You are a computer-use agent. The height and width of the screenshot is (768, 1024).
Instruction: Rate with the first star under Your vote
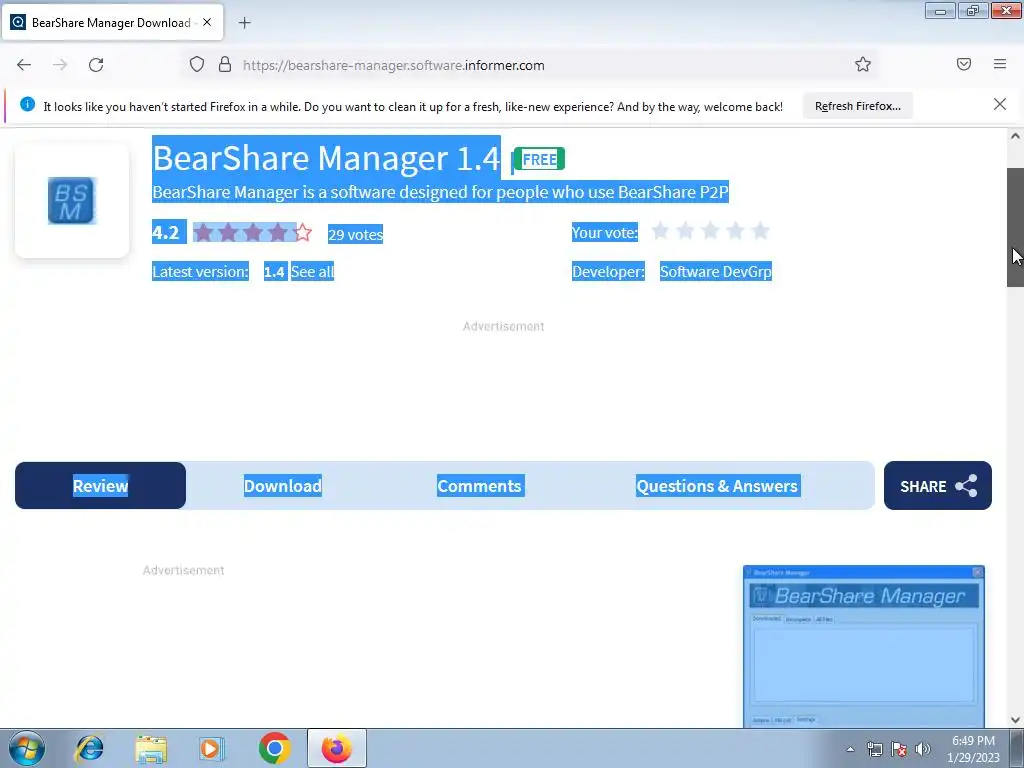[660, 231]
